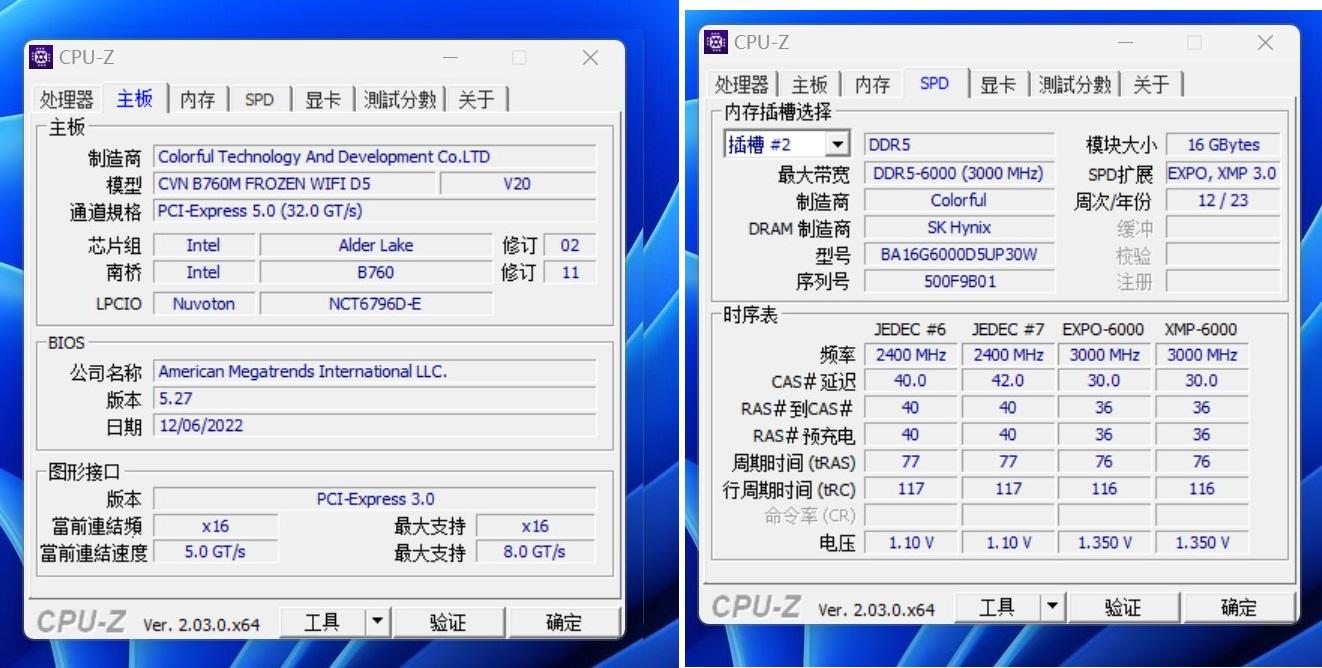This screenshot has height=668, width=1322.
Task: Click part number 'BA16G6000D5UP30W'
Action: pyautogui.click(x=959, y=254)
